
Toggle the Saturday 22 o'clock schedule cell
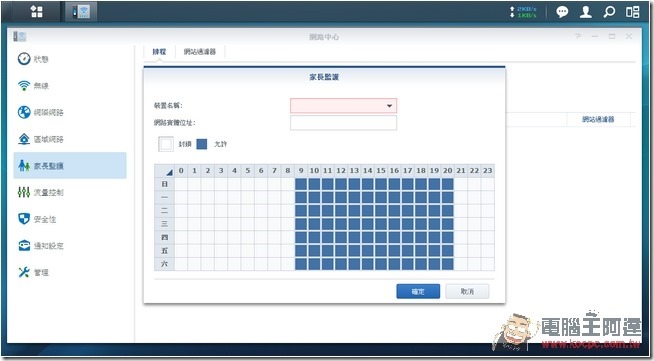click(474, 264)
